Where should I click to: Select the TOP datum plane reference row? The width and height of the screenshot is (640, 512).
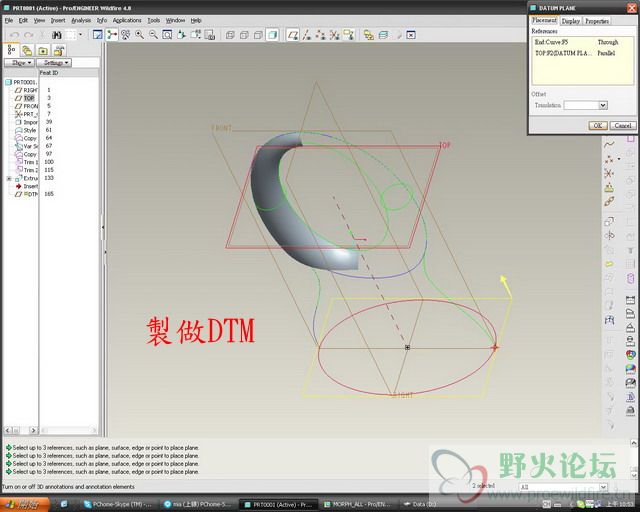582,53
